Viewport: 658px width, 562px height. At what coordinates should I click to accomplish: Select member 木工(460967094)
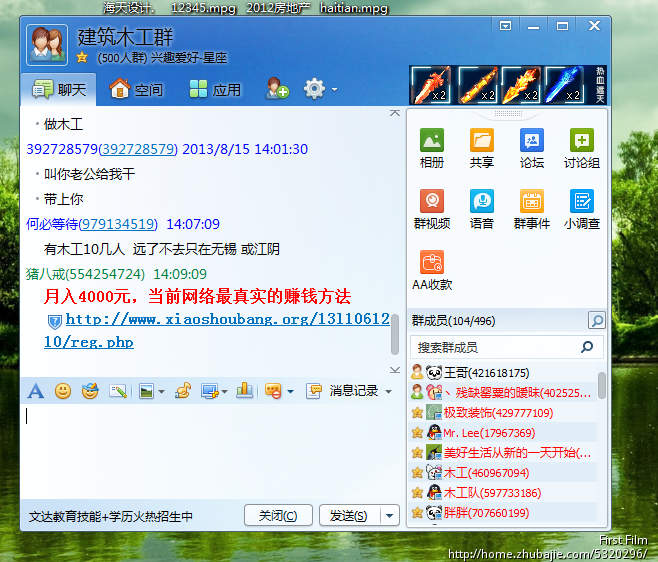pyautogui.click(x=503, y=473)
